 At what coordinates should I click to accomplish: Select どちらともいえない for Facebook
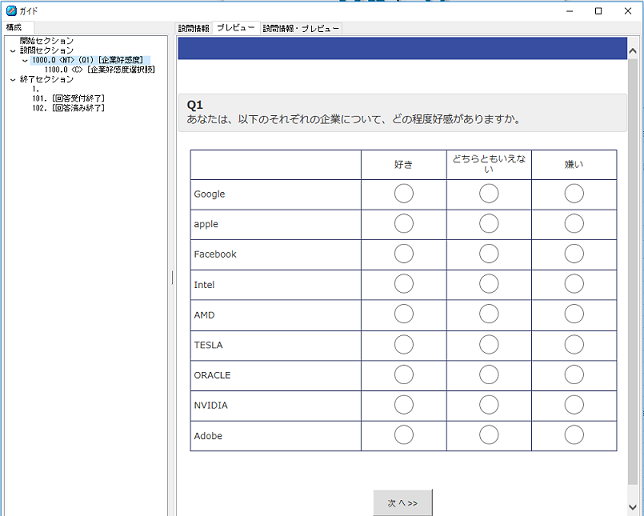click(489, 254)
